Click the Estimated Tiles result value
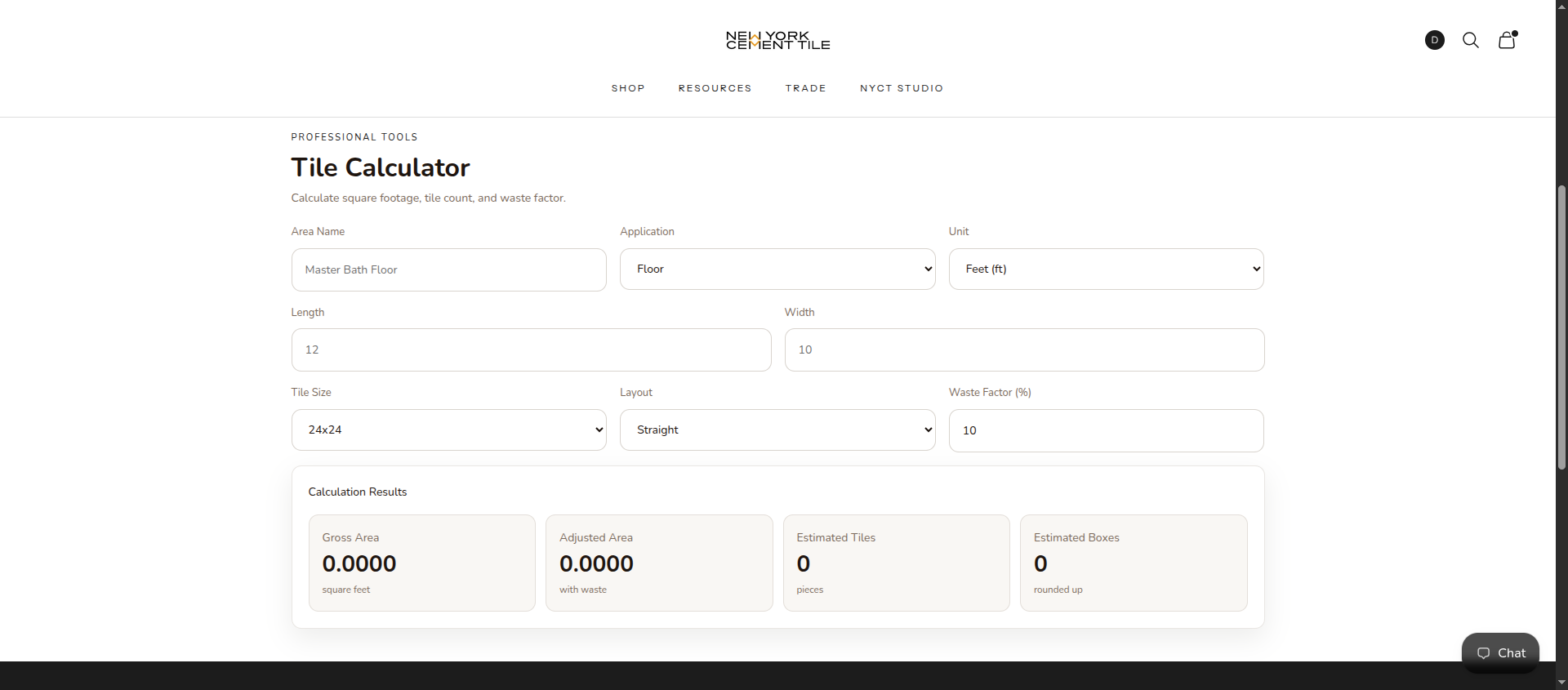 804,563
